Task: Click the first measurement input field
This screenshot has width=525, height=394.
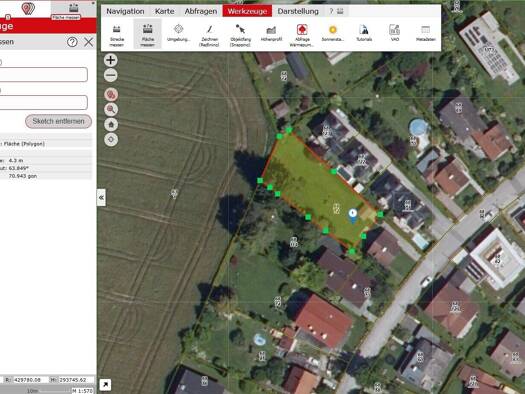Action: point(44,74)
